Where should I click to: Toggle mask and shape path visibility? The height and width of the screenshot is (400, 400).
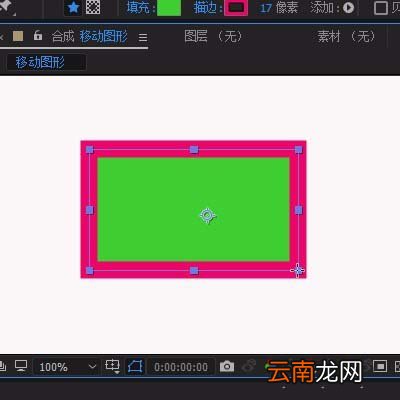pyautogui.click(x=135, y=367)
